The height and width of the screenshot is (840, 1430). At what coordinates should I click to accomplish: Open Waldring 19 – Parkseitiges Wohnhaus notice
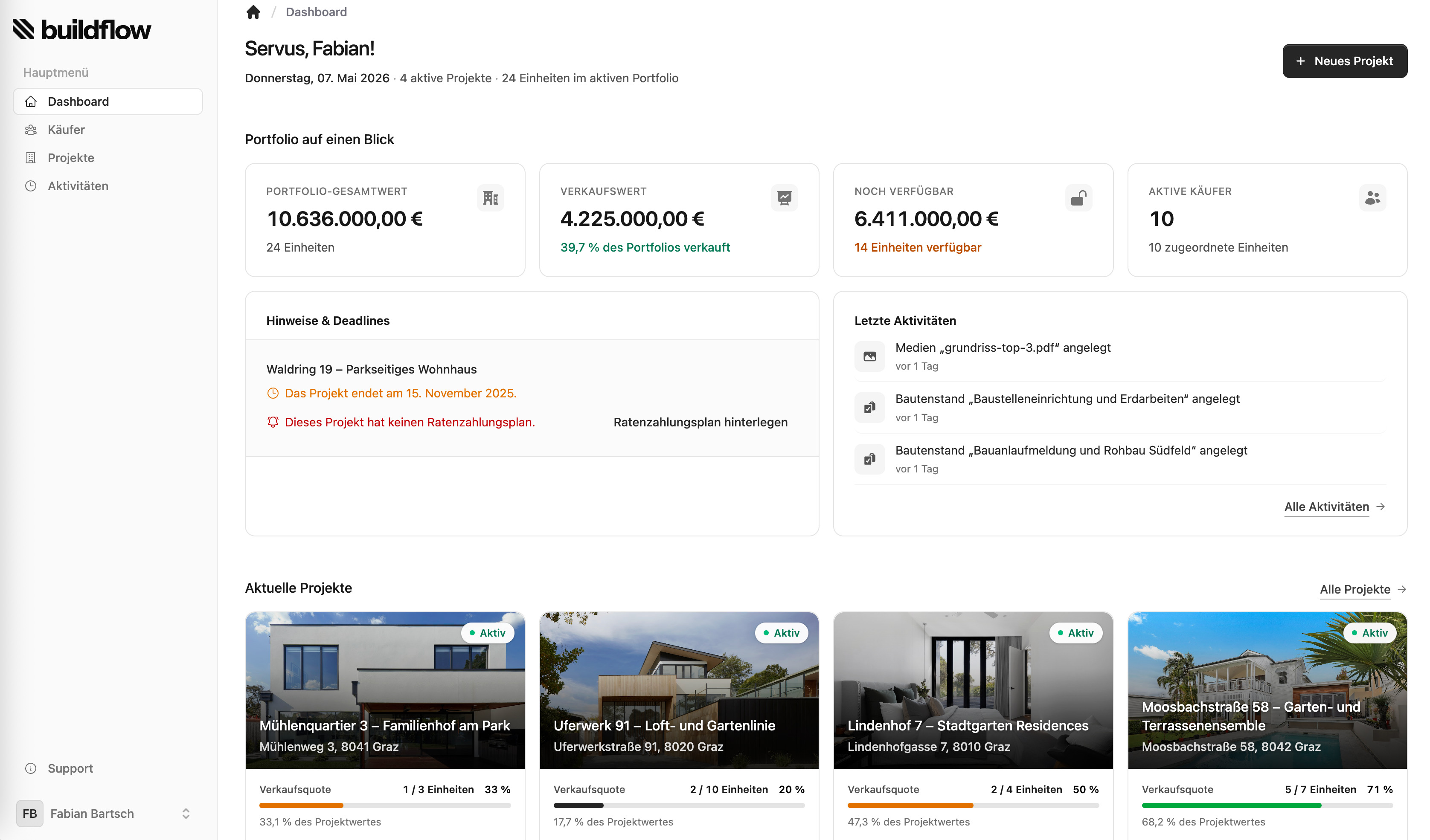coord(372,369)
